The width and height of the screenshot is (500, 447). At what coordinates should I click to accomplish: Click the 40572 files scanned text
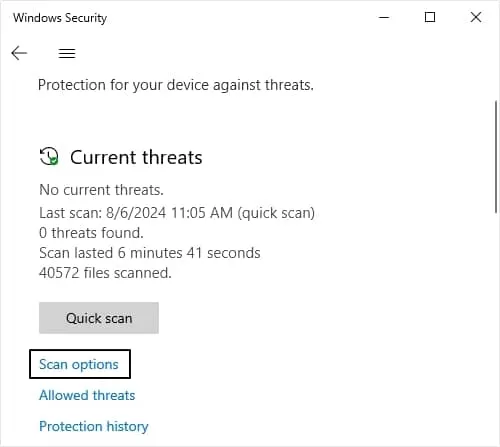(x=105, y=273)
